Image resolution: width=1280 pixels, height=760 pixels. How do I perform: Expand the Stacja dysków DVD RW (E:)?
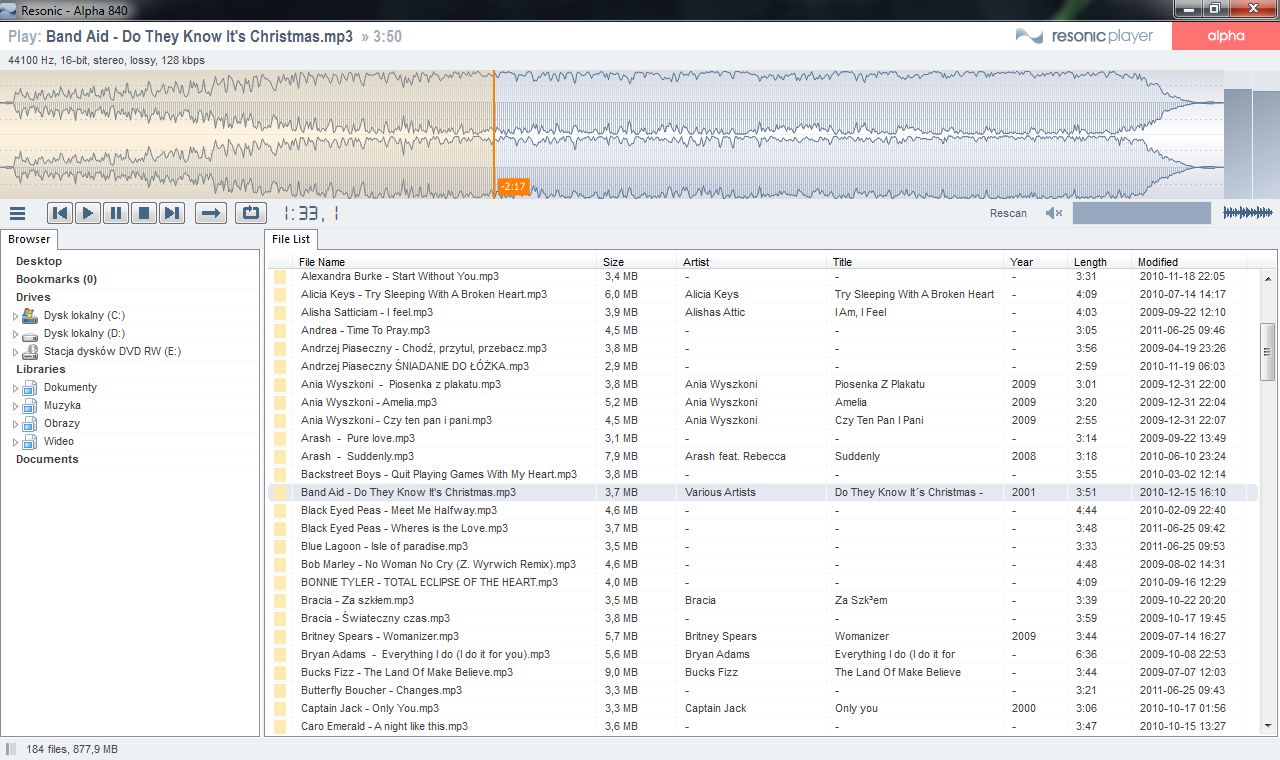coord(15,352)
